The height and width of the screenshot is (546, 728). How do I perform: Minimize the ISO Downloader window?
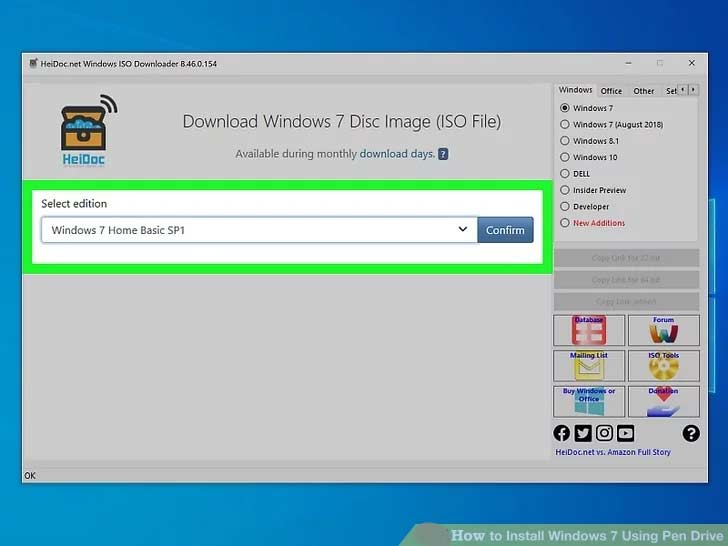[x=628, y=63]
